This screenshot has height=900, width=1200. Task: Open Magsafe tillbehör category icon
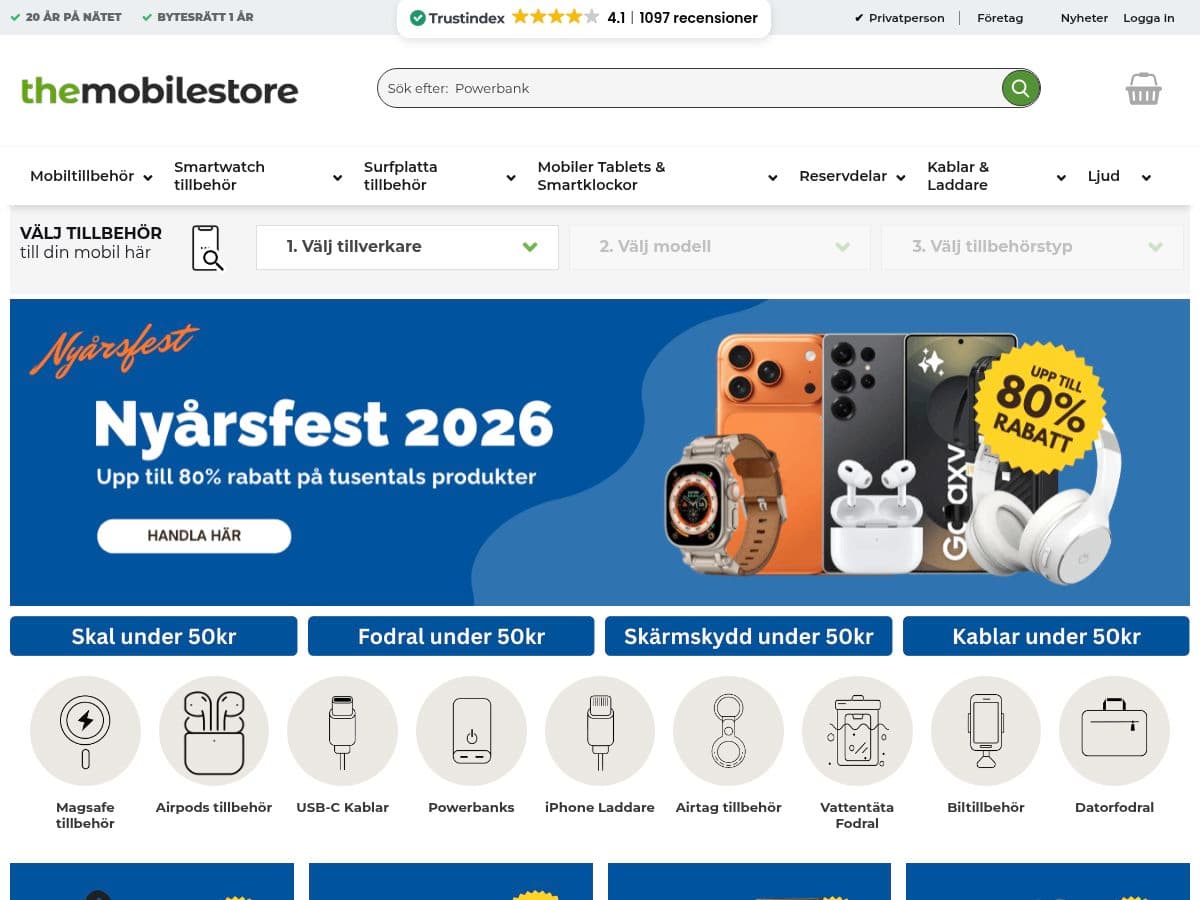[85, 731]
